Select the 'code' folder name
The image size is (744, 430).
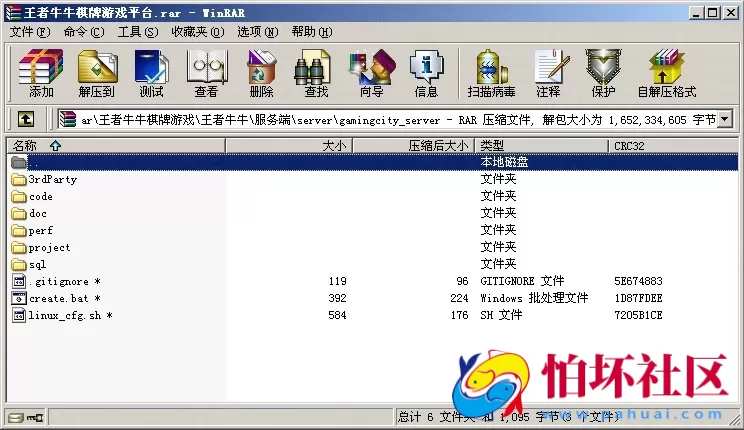pyautogui.click(x=41, y=196)
